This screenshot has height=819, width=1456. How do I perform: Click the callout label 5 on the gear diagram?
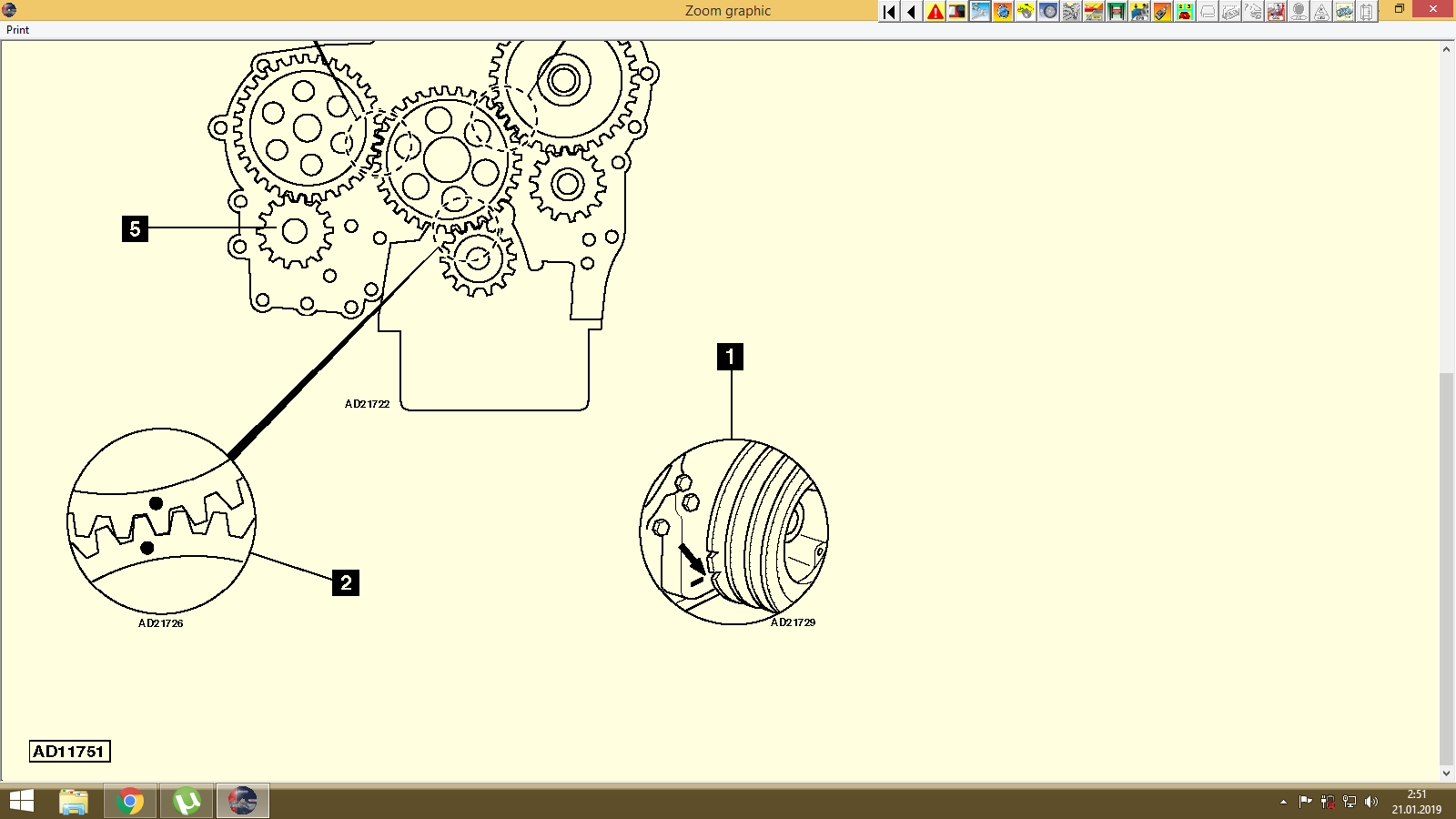coord(136,229)
